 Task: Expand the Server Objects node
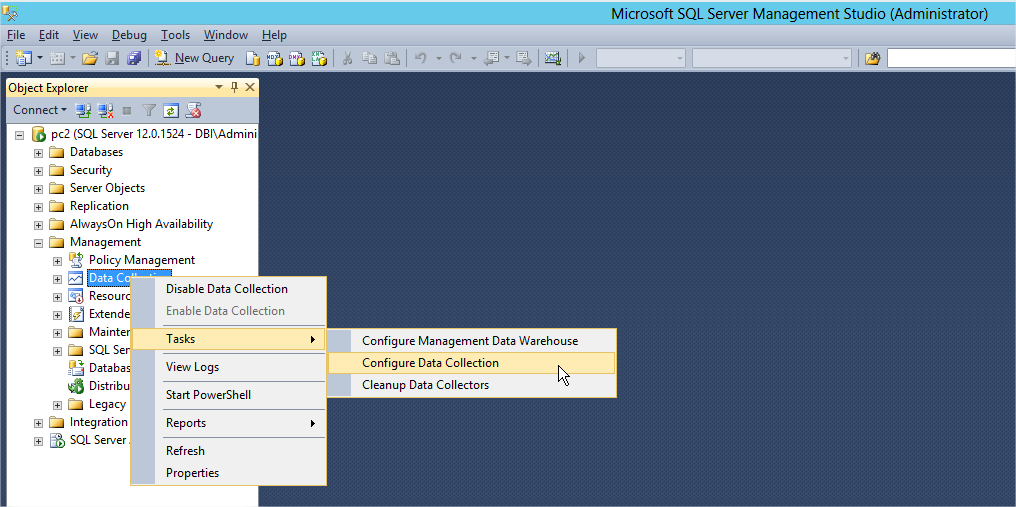pyautogui.click(x=38, y=189)
